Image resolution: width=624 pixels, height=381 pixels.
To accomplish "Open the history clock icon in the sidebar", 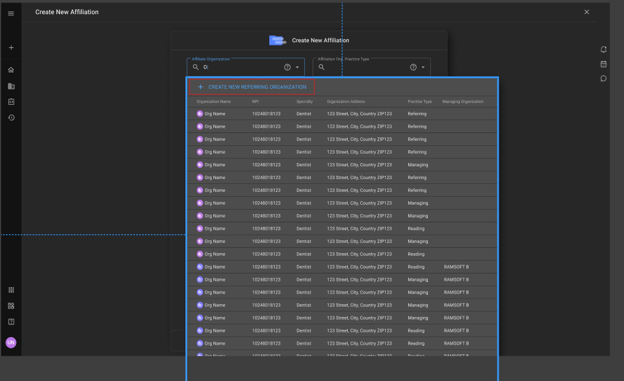I will click(11, 118).
